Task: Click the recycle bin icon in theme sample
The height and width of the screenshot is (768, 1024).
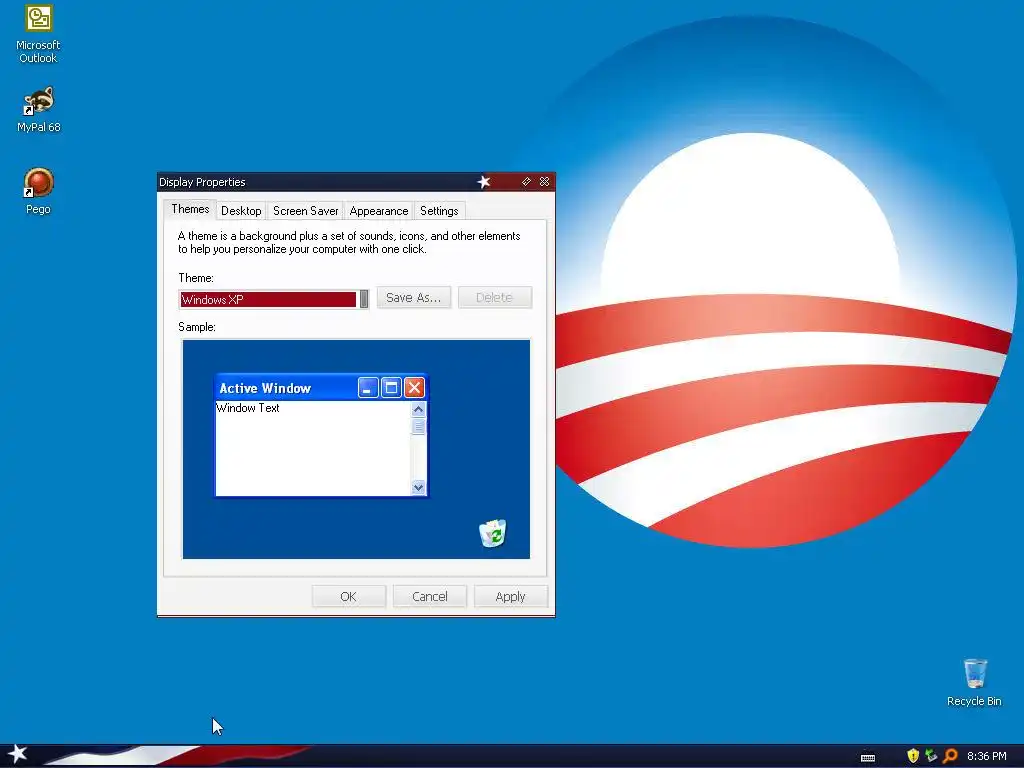Action: (492, 533)
